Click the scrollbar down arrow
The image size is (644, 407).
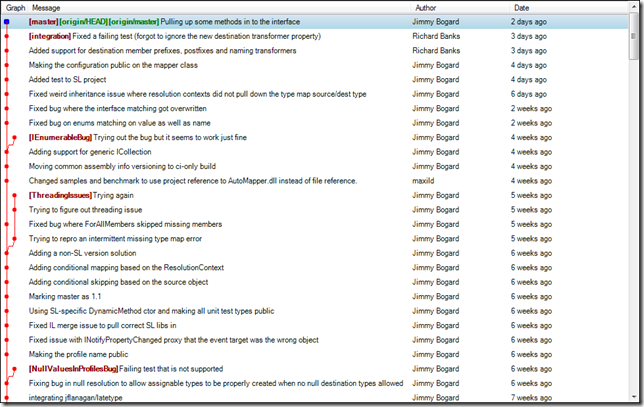click(634, 397)
